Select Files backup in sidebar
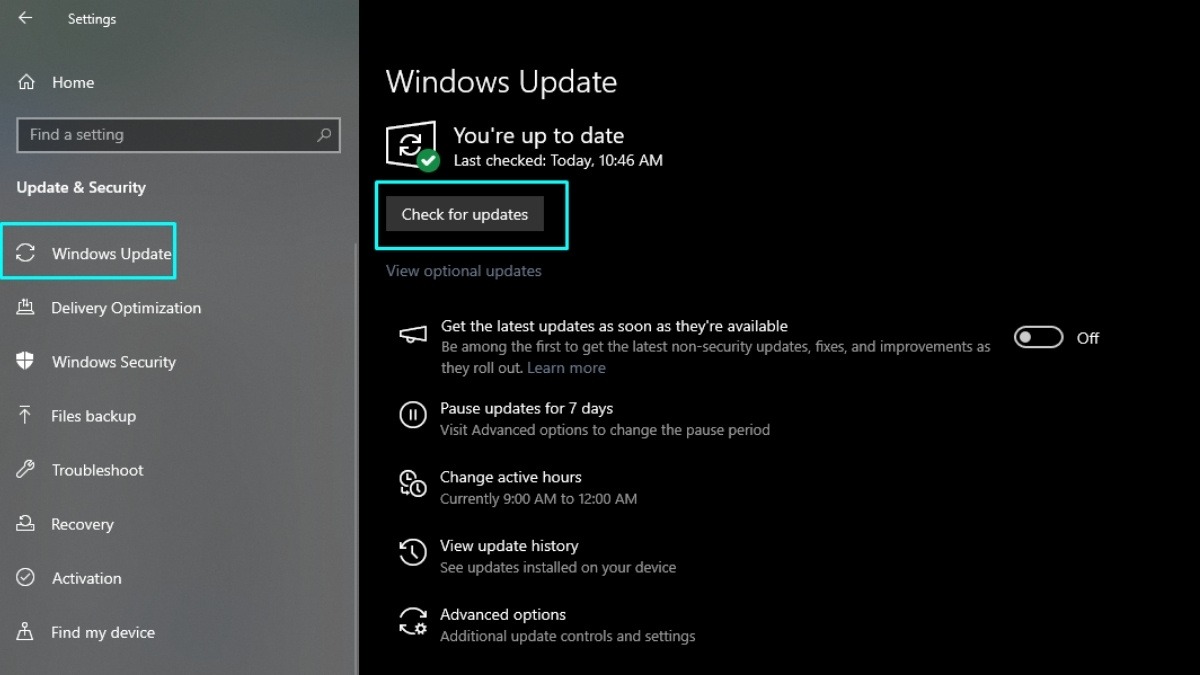The width and height of the screenshot is (1200, 675). coord(93,416)
